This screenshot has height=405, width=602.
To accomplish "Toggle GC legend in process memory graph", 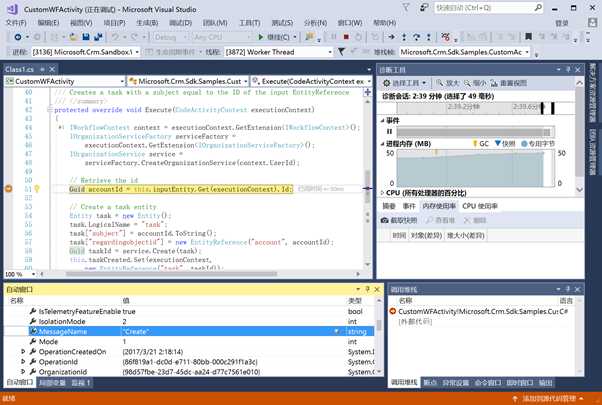I will (480, 144).
